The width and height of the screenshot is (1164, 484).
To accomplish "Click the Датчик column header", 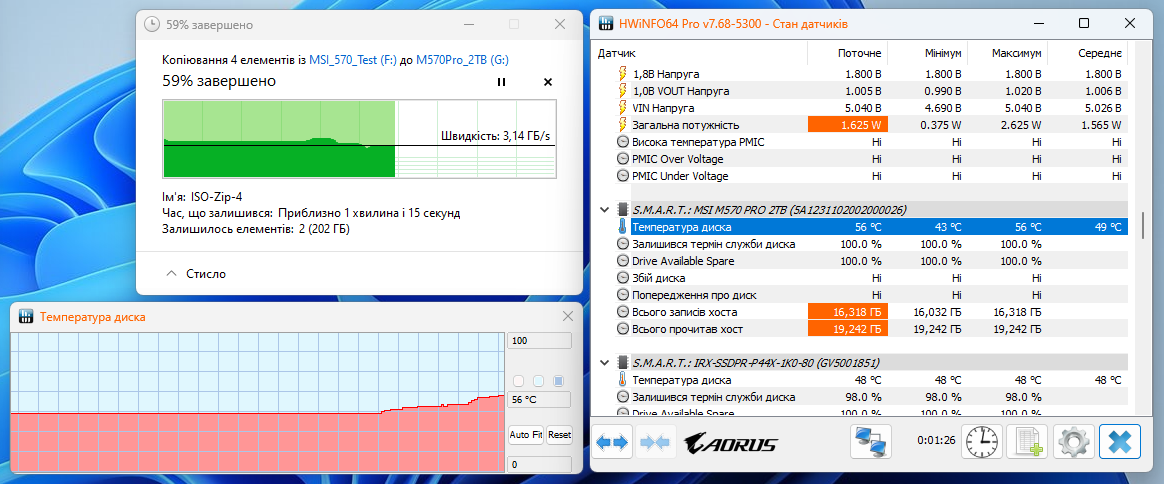I will pyautogui.click(x=616, y=54).
